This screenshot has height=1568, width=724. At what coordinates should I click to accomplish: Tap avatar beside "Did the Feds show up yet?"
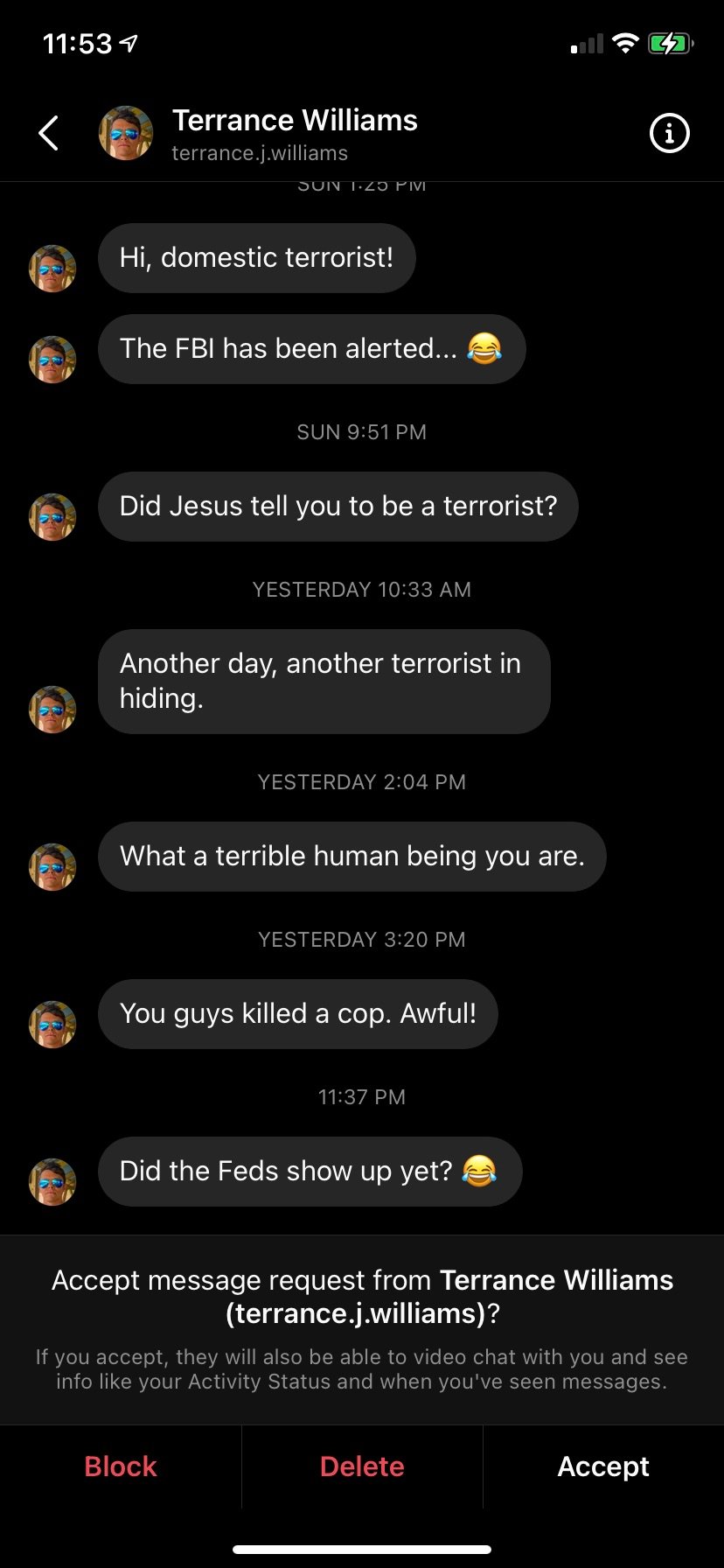(52, 1181)
